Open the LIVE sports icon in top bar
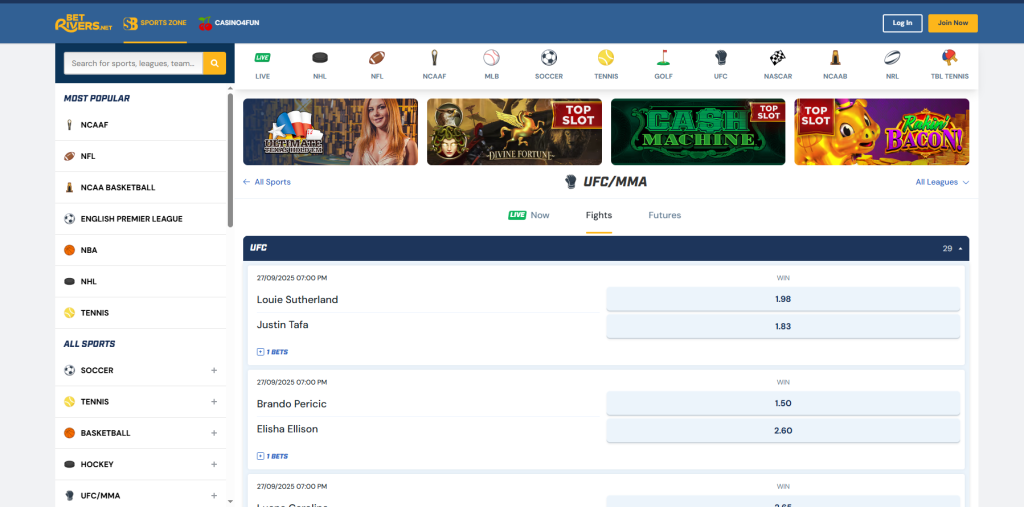The image size is (1024, 507). (x=263, y=57)
